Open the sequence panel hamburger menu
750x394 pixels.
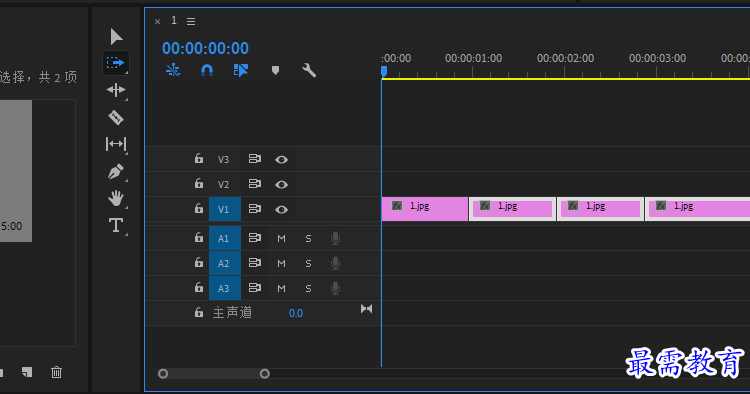[191, 22]
